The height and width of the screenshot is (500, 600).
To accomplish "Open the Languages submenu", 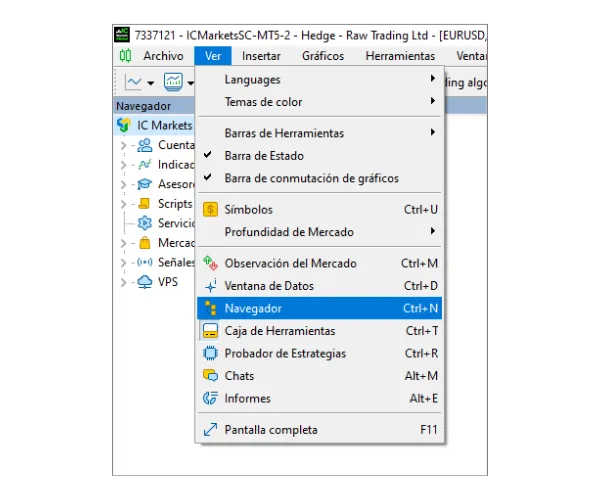I will coord(320,79).
